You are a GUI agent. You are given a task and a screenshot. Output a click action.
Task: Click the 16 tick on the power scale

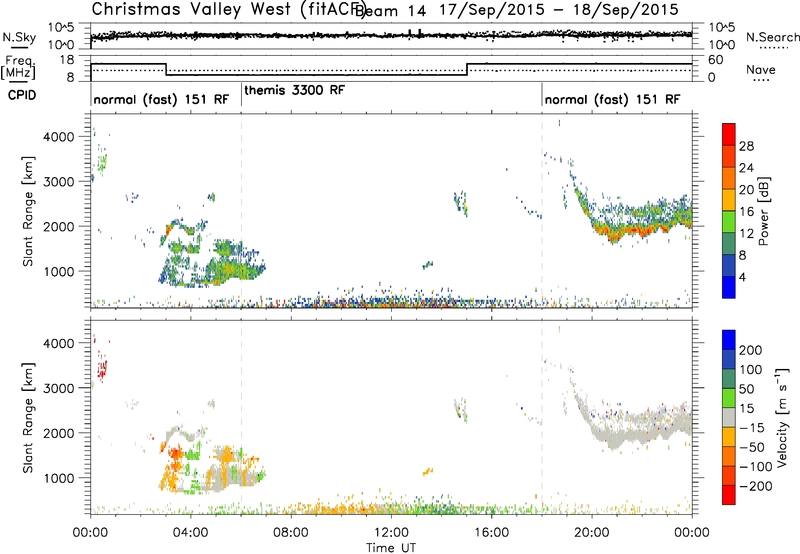click(746, 212)
